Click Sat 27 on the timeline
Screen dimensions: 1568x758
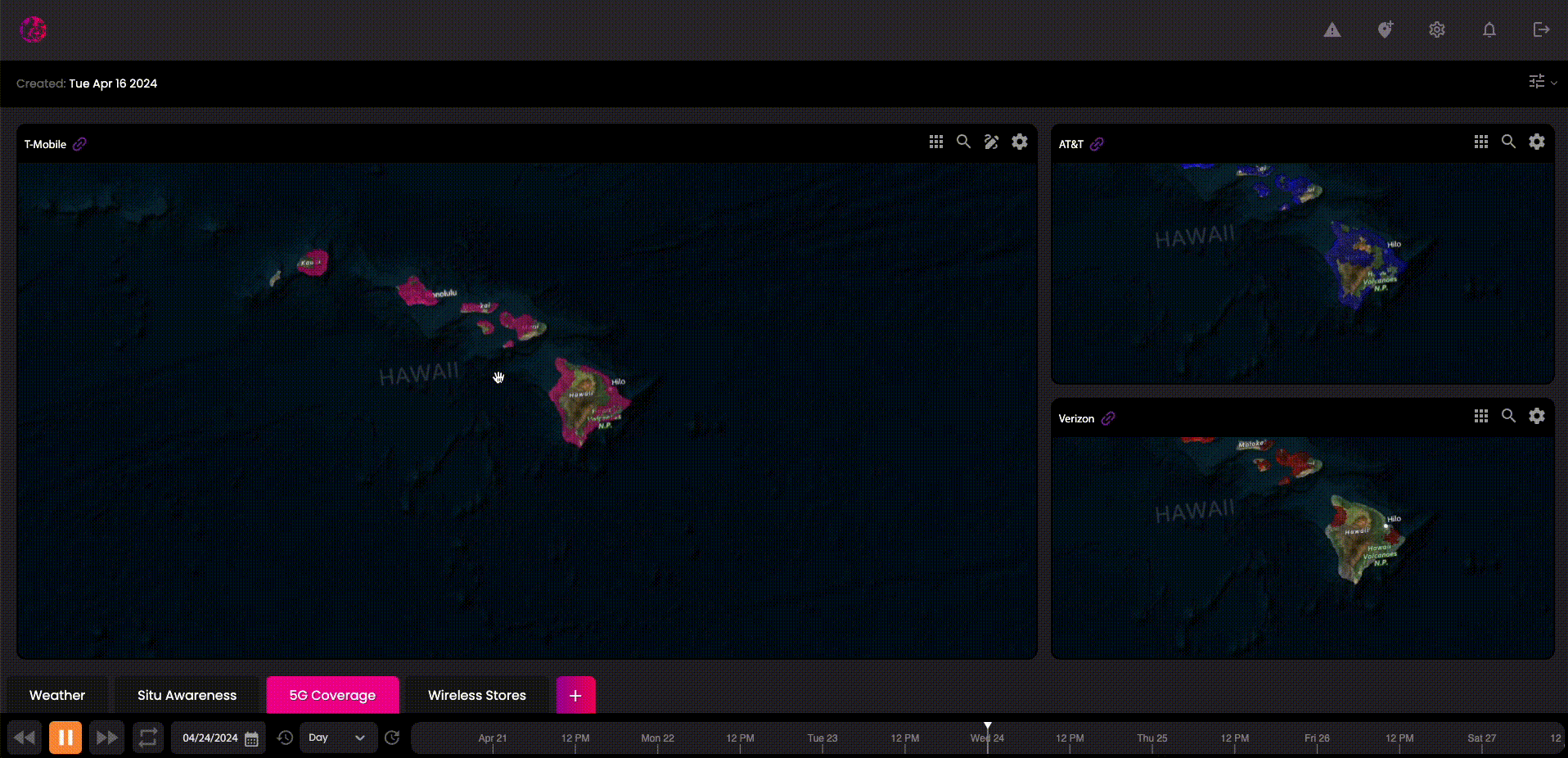click(x=1481, y=738)
